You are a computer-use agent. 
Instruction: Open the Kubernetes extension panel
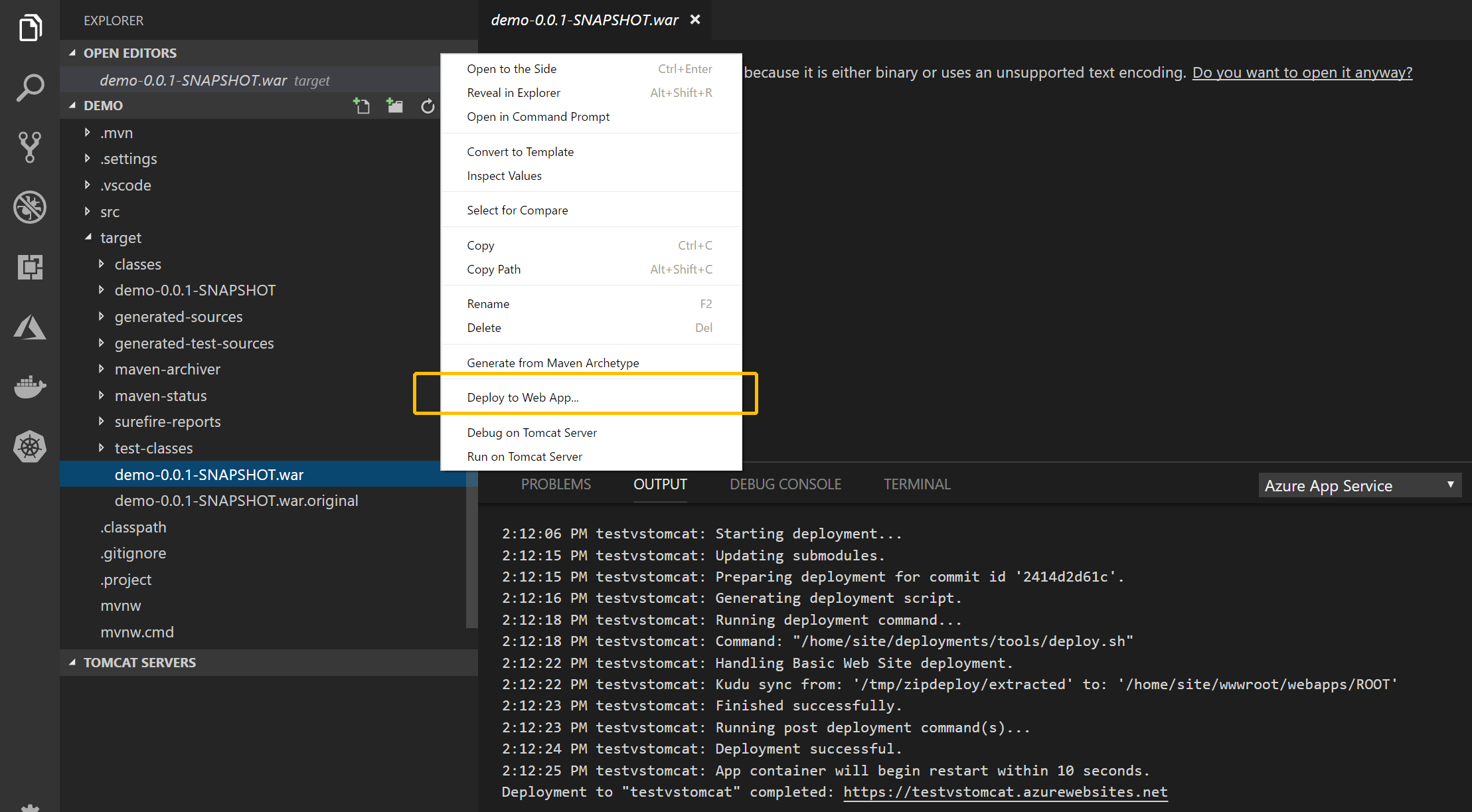(29, 446)
